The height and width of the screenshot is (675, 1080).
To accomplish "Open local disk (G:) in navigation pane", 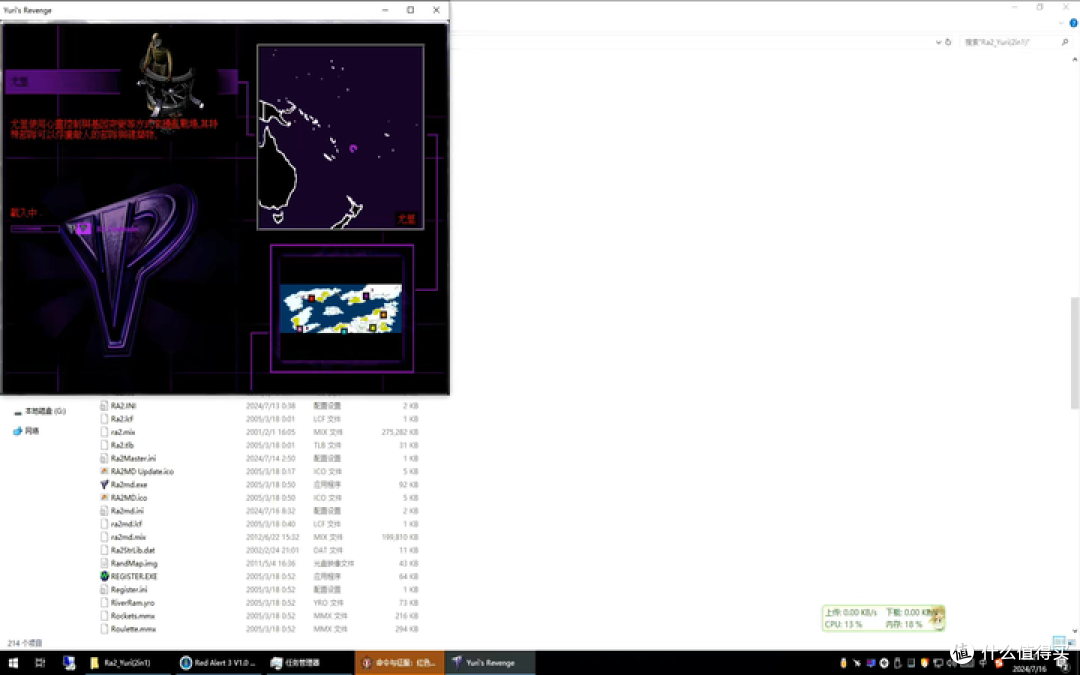I will click(x=40, y=411).
